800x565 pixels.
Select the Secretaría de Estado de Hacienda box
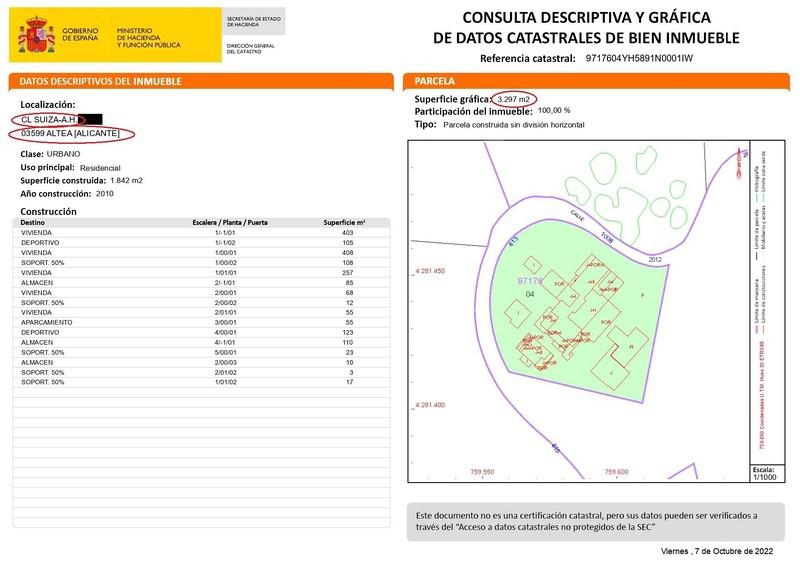pos(254,21)
